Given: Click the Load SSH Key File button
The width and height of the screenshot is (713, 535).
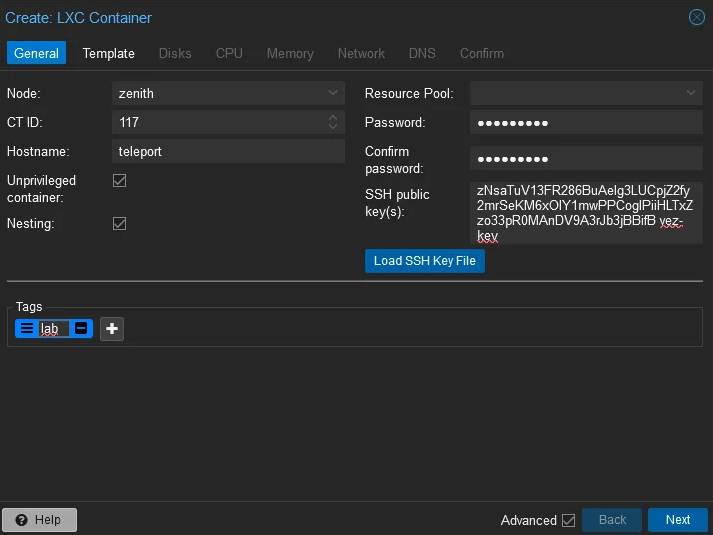Looking at the screenshot, I should 425,261.
